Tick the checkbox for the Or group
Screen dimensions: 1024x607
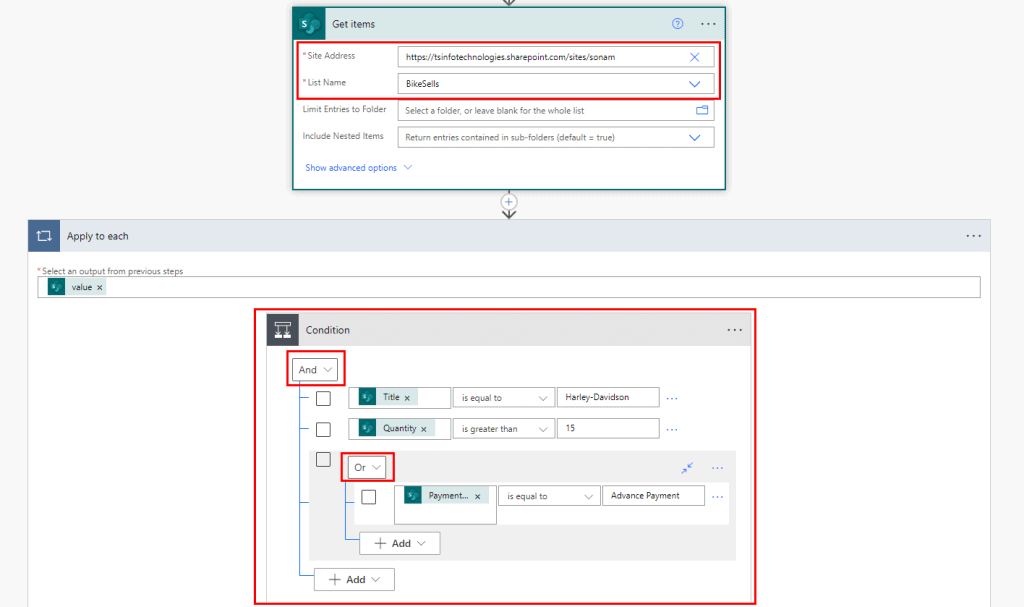323,459
